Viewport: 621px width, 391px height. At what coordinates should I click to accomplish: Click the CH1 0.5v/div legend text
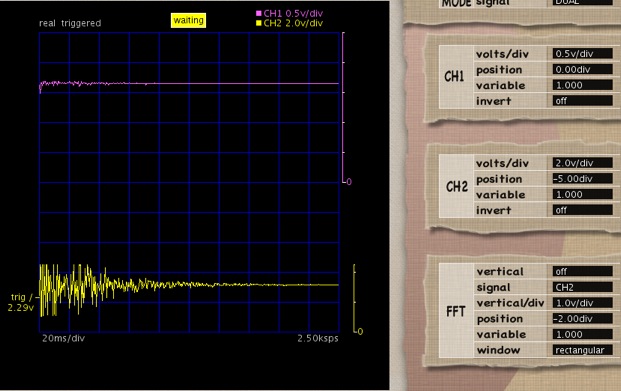click(293, 13)
